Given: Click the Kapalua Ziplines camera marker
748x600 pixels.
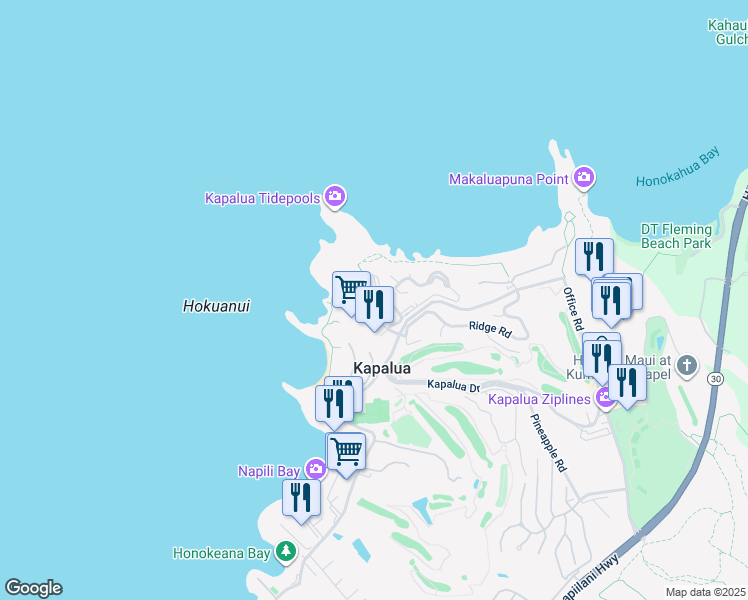Looking at the screenshot, I should [604, 398].
